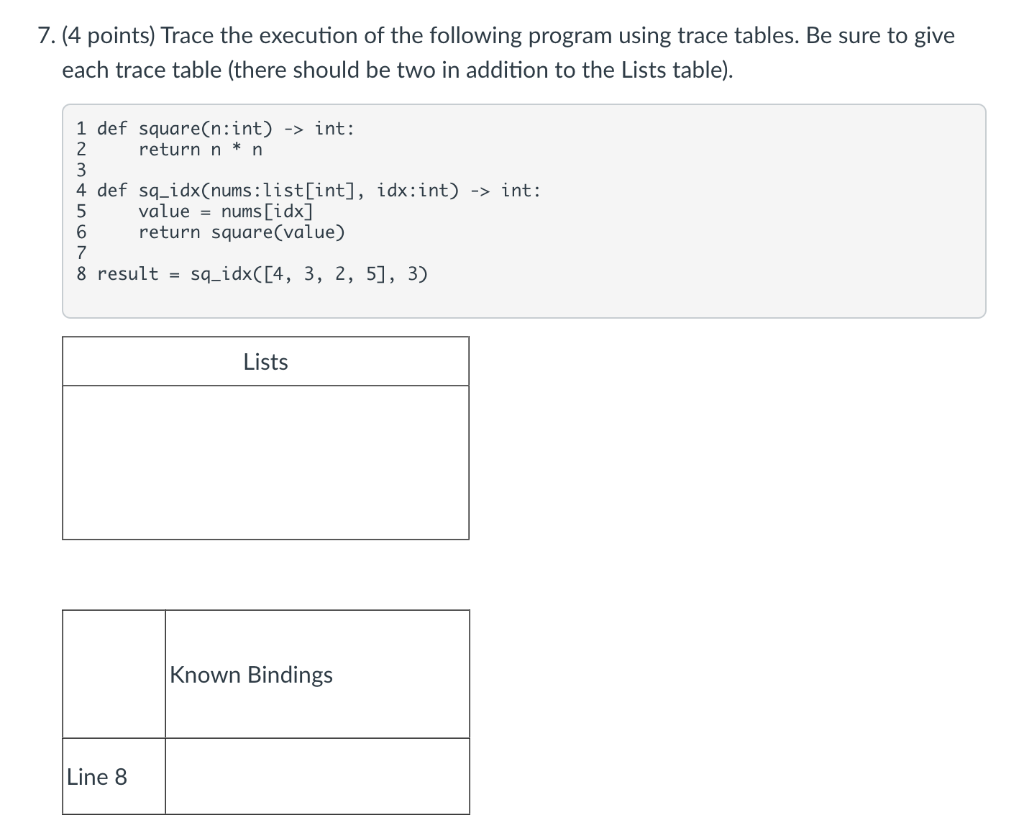The height and width of the screenshot is (833, 1024).
Task: Click the return n * n code line
Action: (200, 149)
